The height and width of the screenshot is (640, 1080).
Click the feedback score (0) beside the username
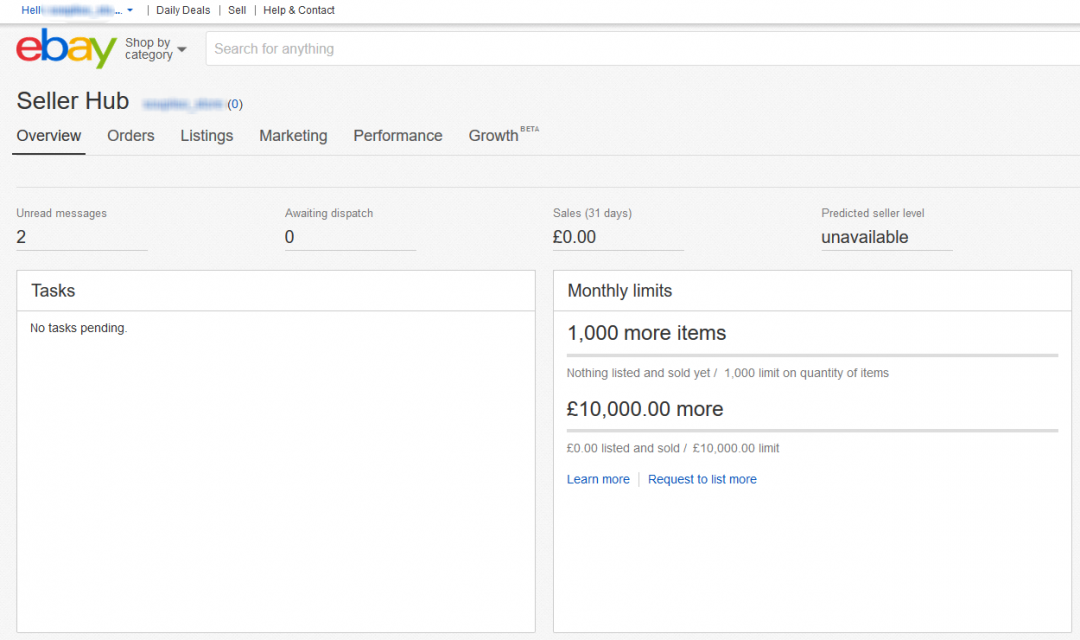[x=235, y=104]
